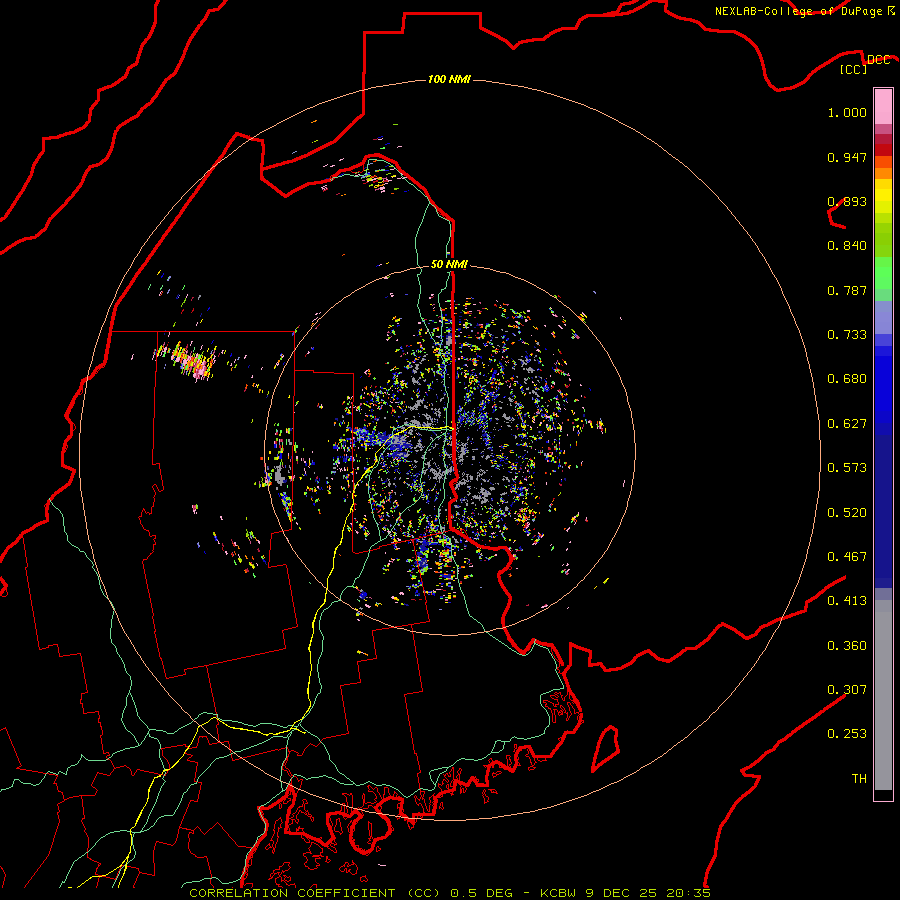Pick the bright green swatch in the color scale
The width and height of the screenshot is (900, 900).
coord(883,272)
